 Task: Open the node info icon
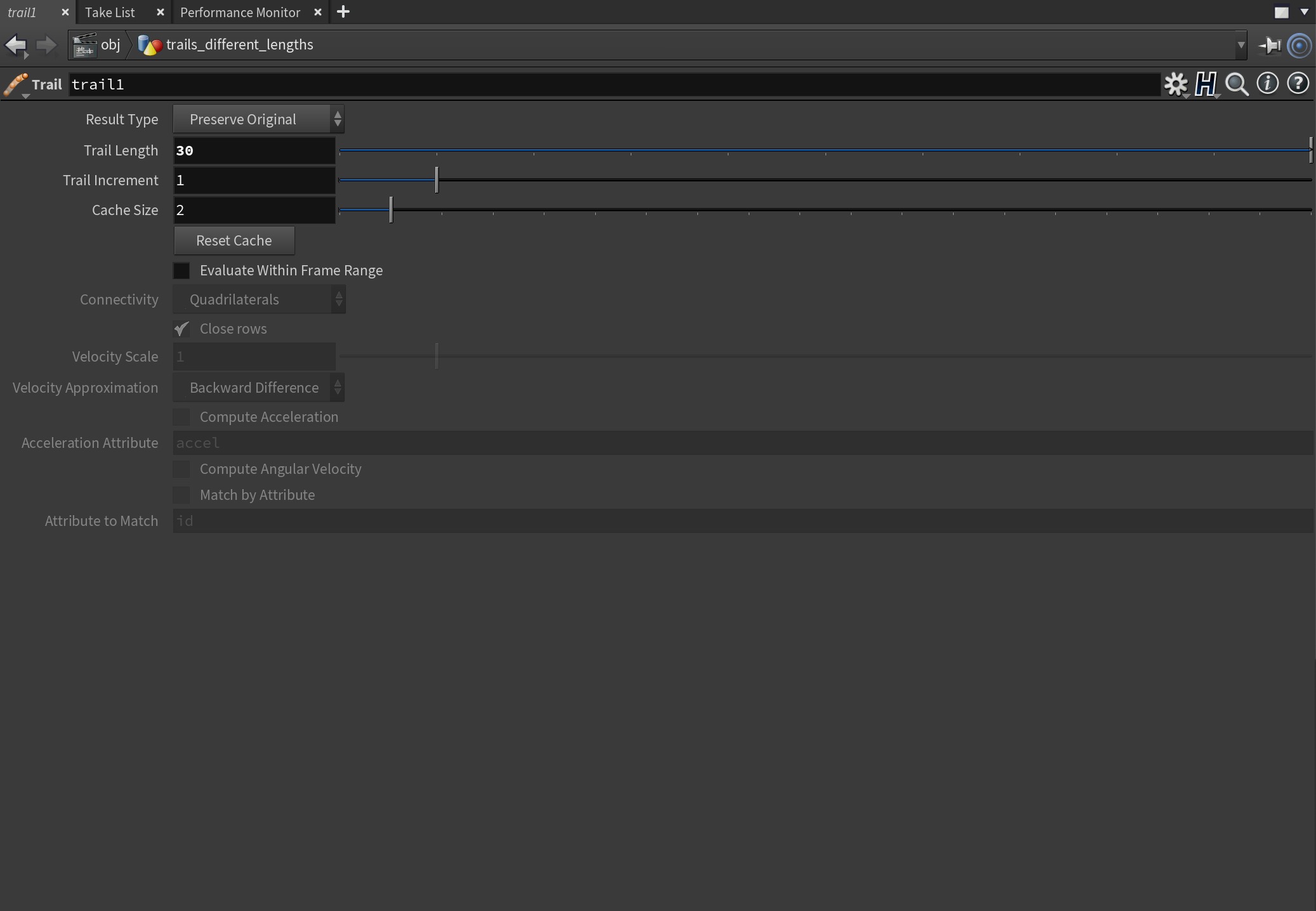1267,83
